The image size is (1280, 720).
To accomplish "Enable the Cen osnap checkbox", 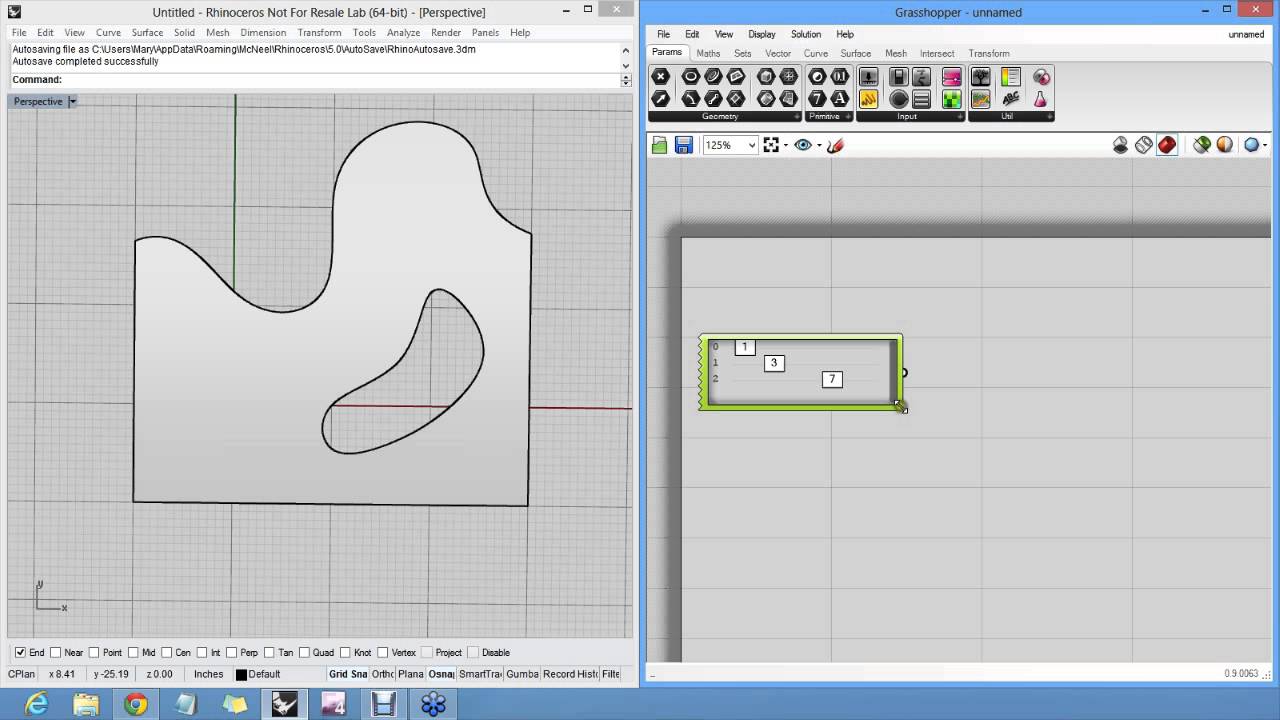I will [x=167, y=653].
